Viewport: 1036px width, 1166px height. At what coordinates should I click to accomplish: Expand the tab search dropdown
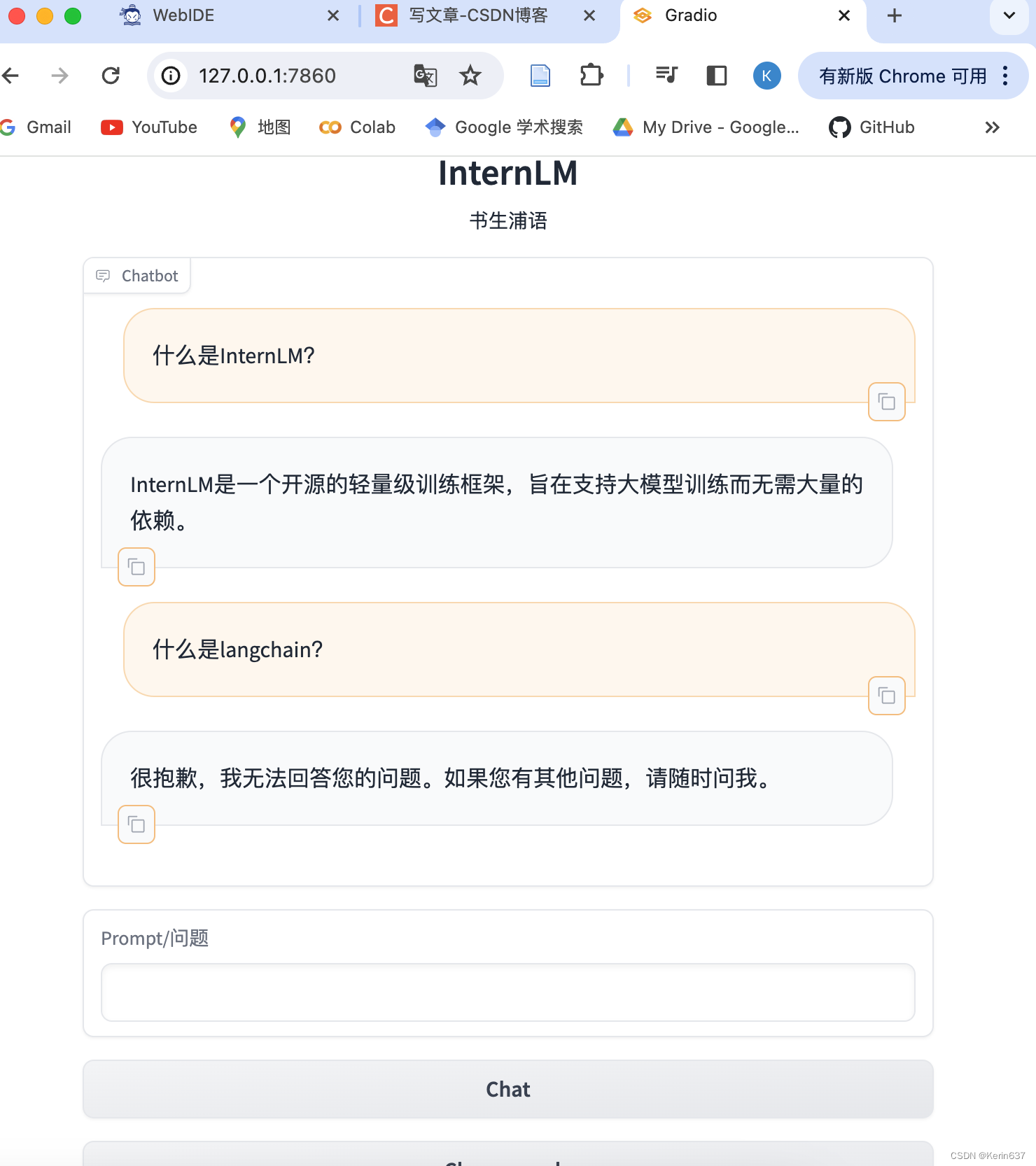1009,15
